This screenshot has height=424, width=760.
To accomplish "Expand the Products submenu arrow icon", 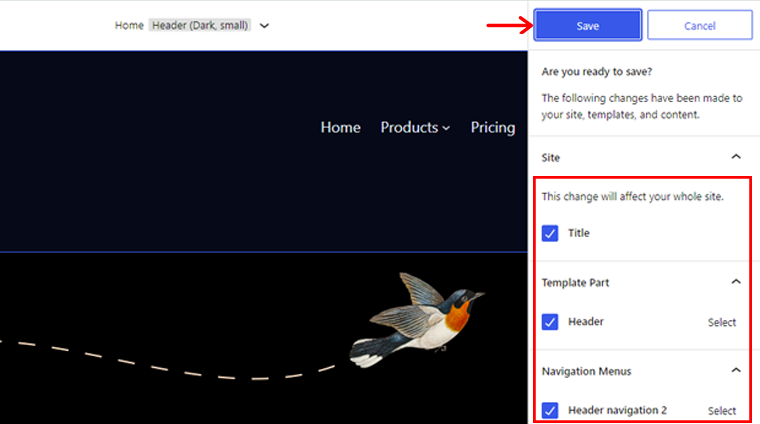I will pyautogui.click(x=446, y=128).
